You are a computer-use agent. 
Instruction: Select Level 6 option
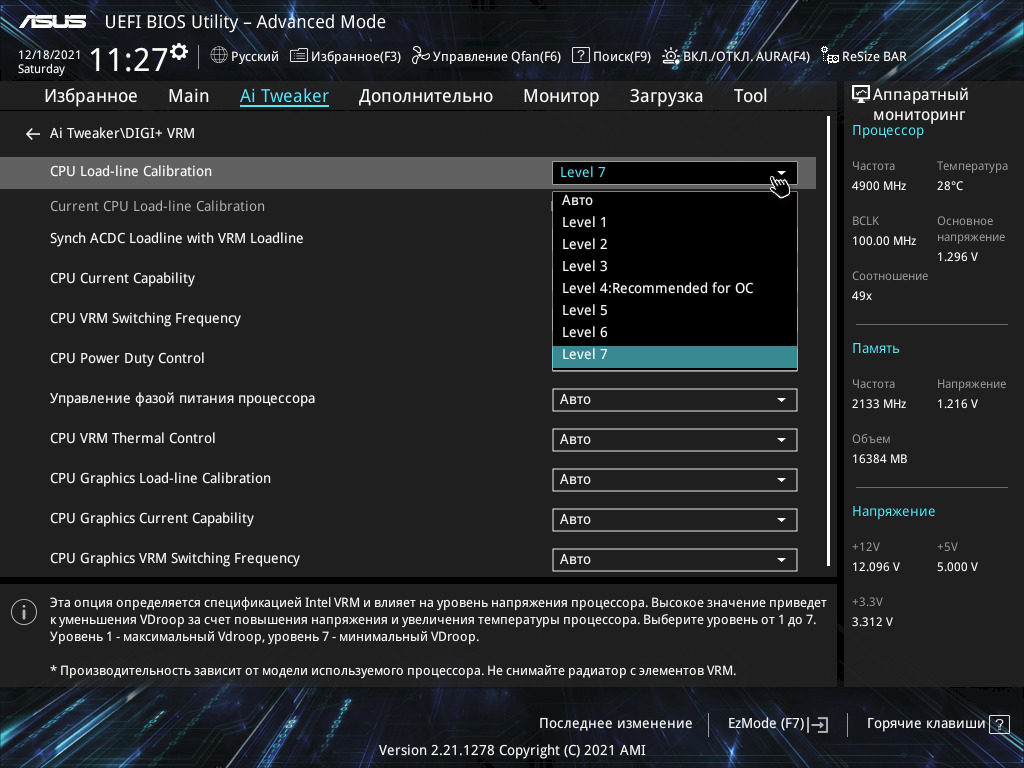click(675, 332)
